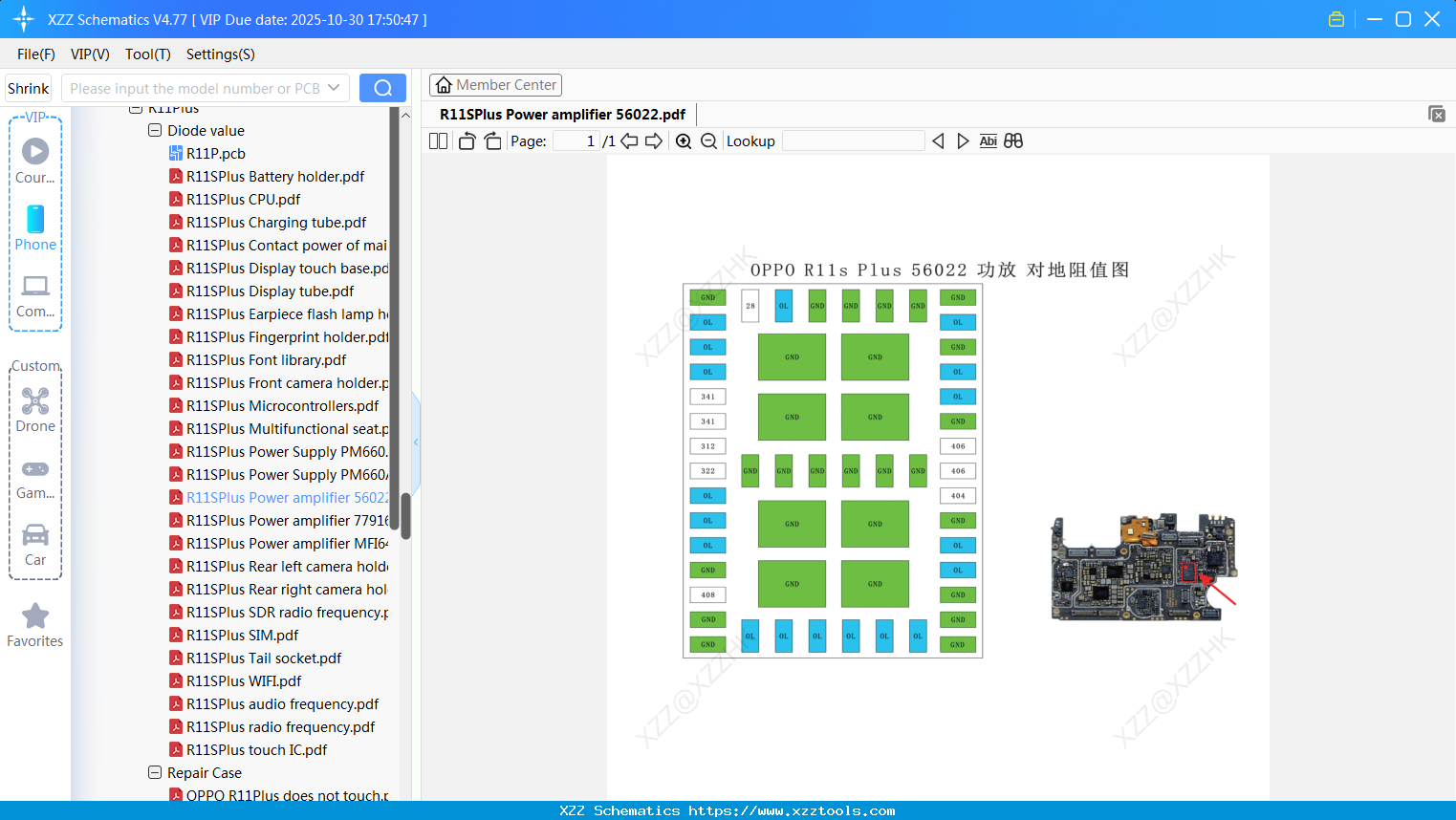Rotate the page clockwise
The width and height of the screenshot is (1456, 820).
492,141
